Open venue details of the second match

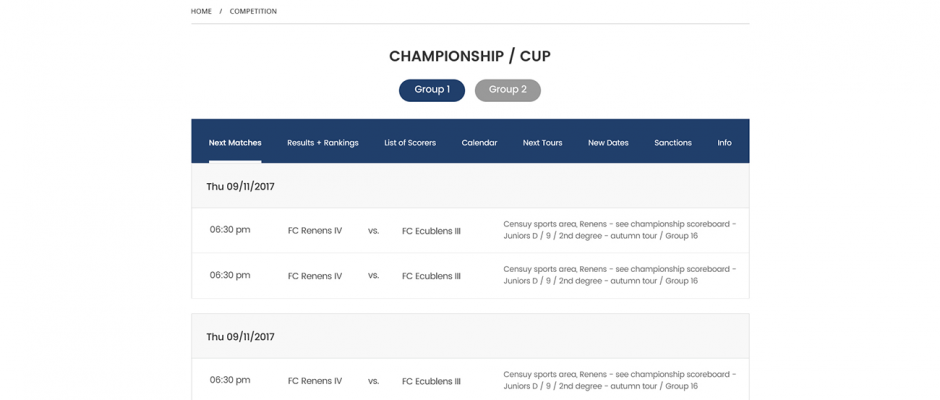(620, 275)
